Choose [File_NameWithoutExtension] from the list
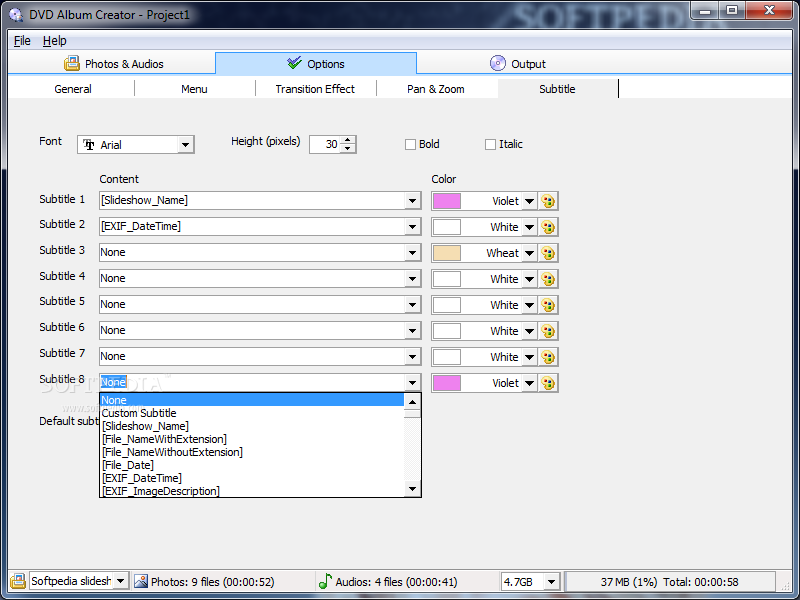800x600 pixels. 252,452
